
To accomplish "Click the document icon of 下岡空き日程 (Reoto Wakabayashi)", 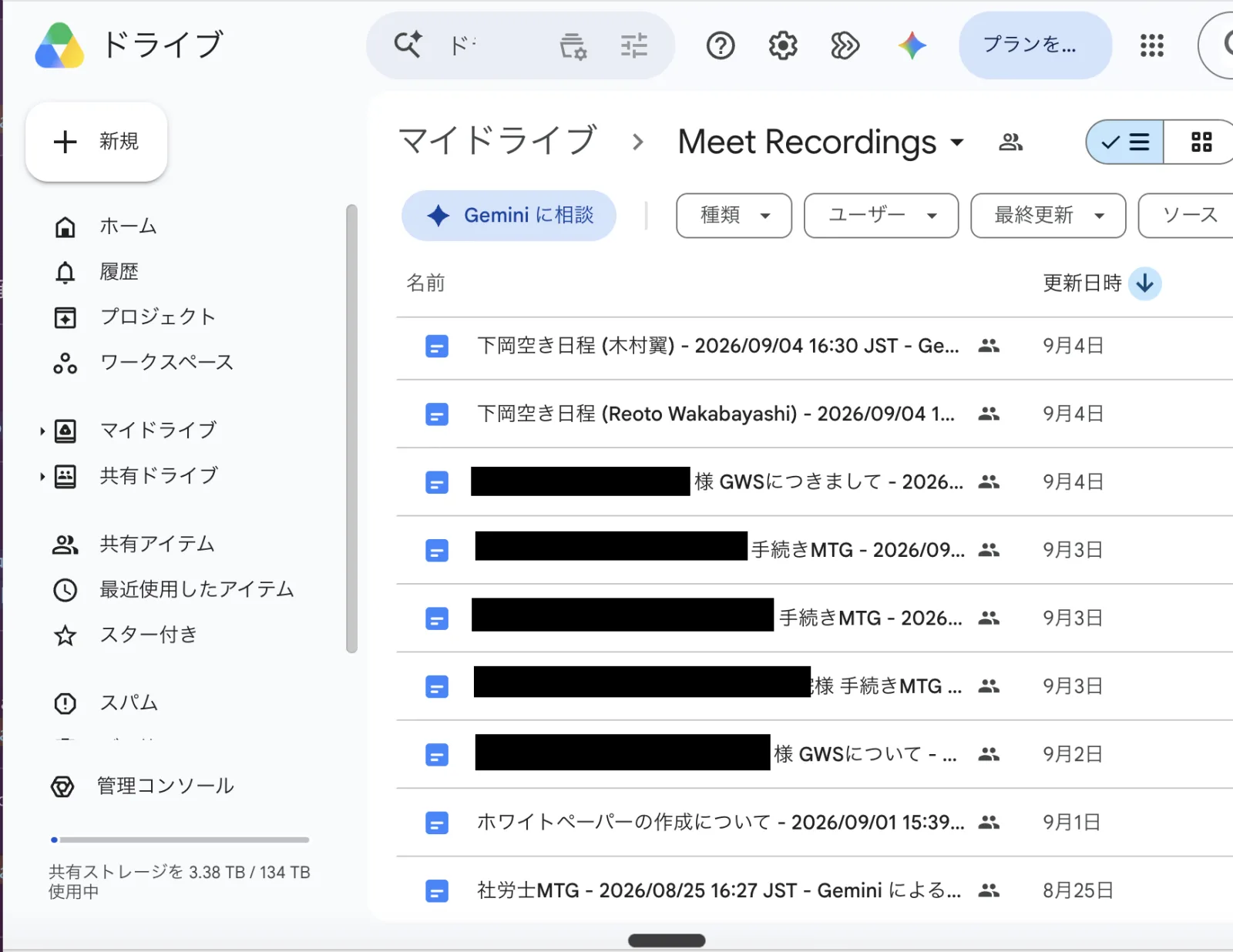I will tap(437, 414).
